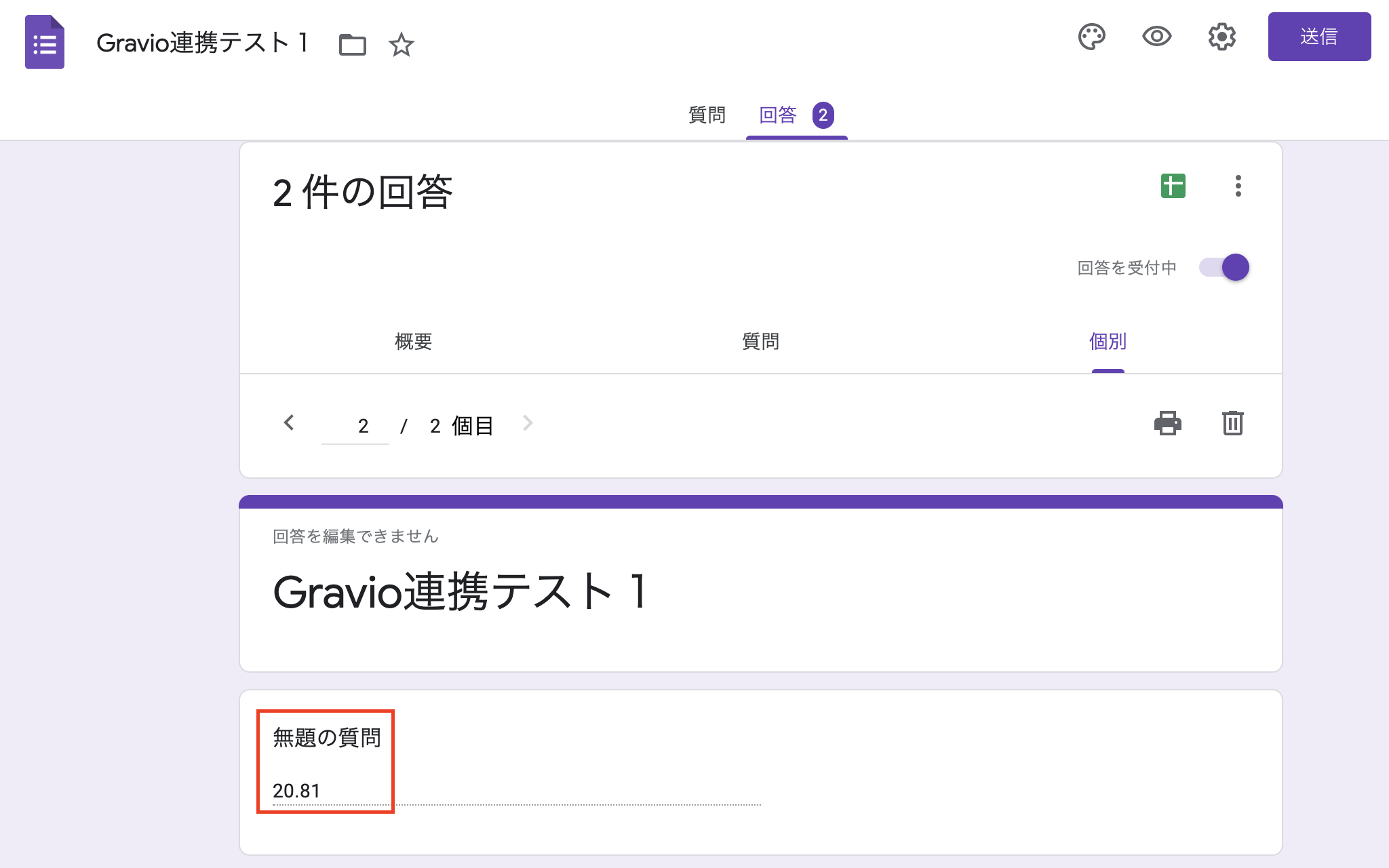1389x868 pixels.
Task: Open the theme customization palette
Action: (1092, 37)
